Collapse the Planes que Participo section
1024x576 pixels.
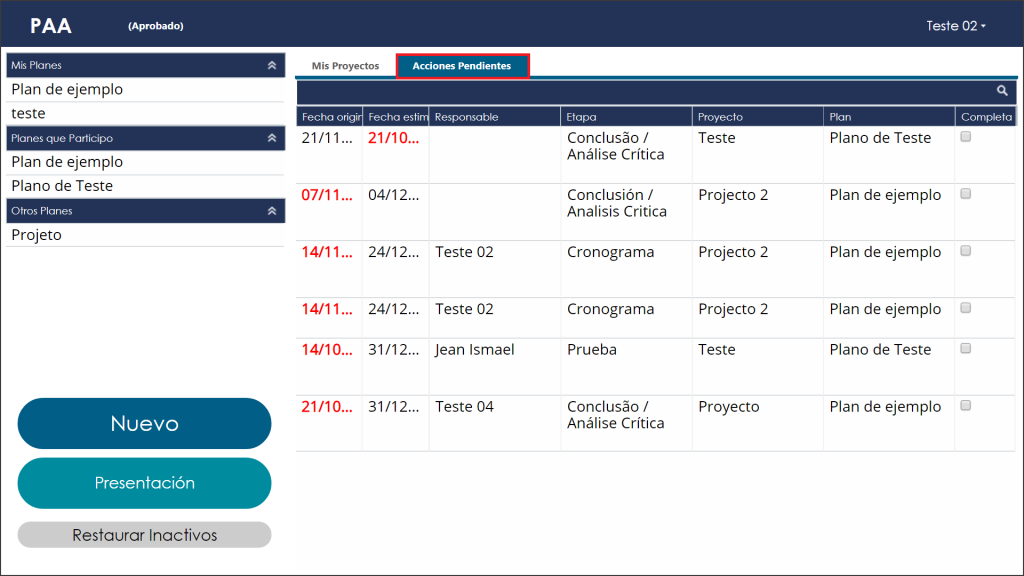(x=272, y=138)
